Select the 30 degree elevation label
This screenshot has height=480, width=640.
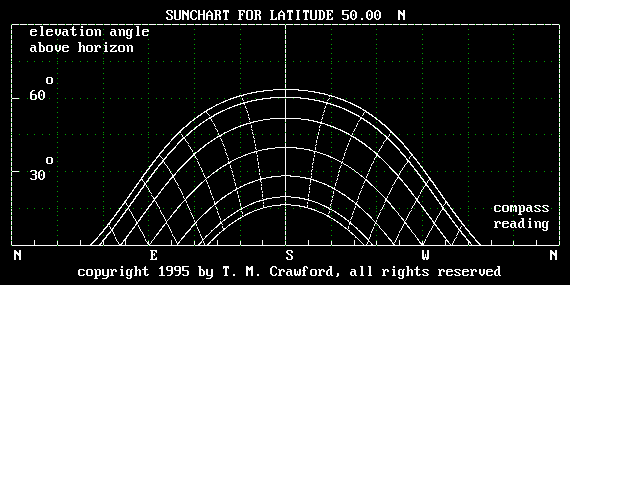pos(37,175)
